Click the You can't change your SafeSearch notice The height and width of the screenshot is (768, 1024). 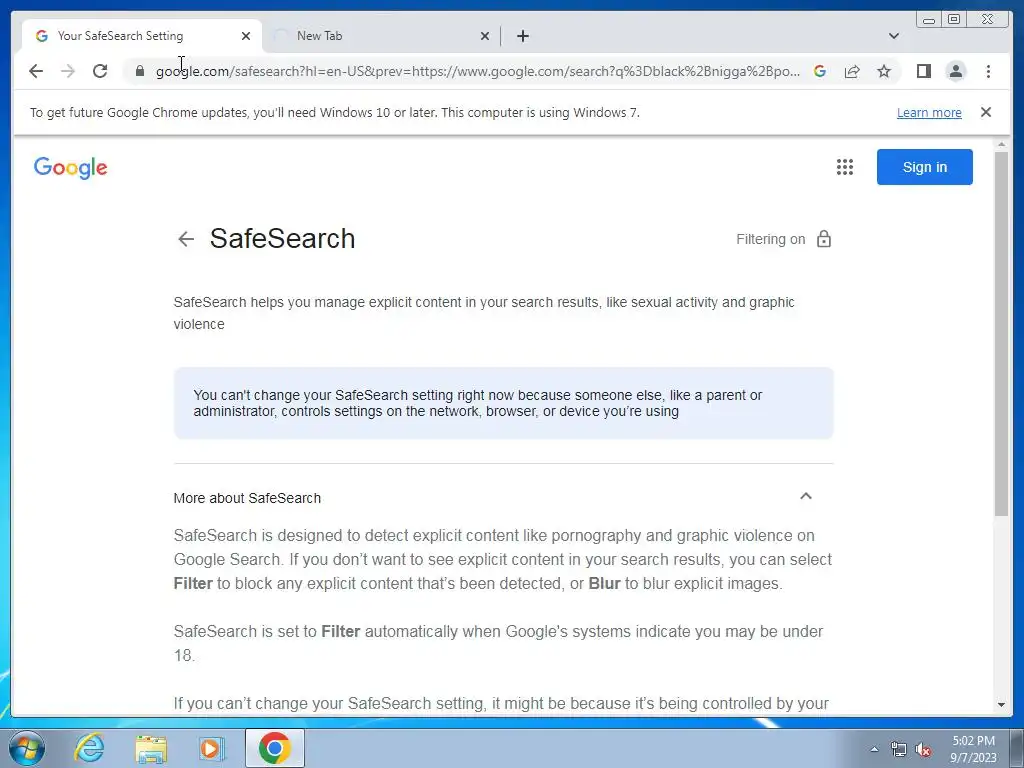(504, 403)
